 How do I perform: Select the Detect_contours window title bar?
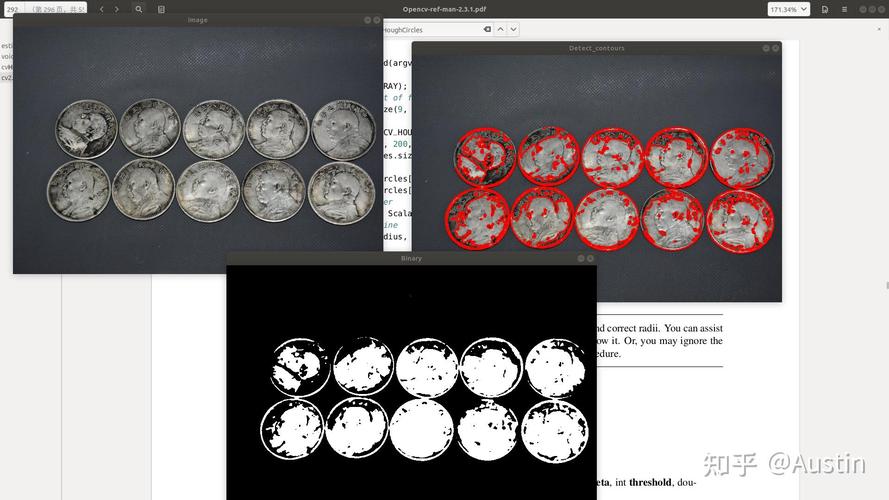[x=596, y=48]
